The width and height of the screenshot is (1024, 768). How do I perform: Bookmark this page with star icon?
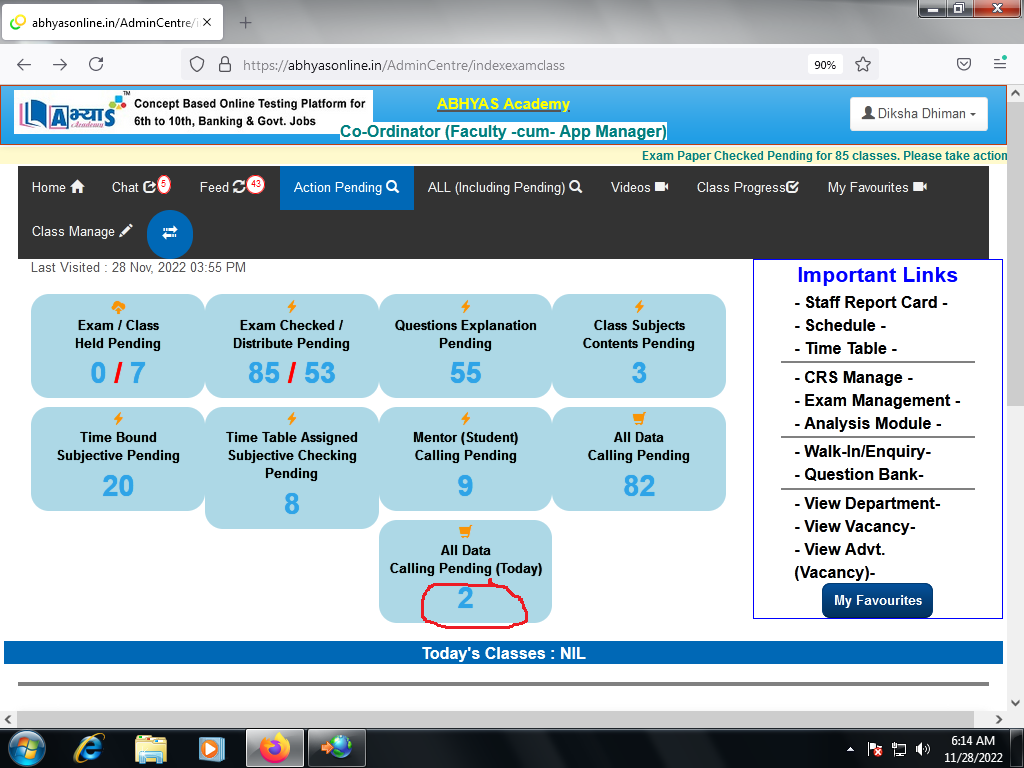point(863,64)
